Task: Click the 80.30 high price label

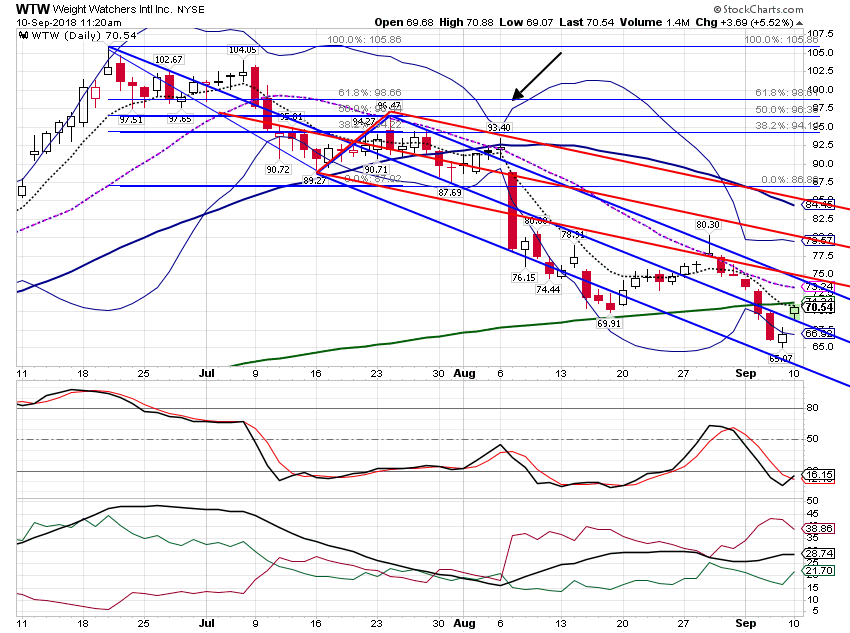Action: 708,224
